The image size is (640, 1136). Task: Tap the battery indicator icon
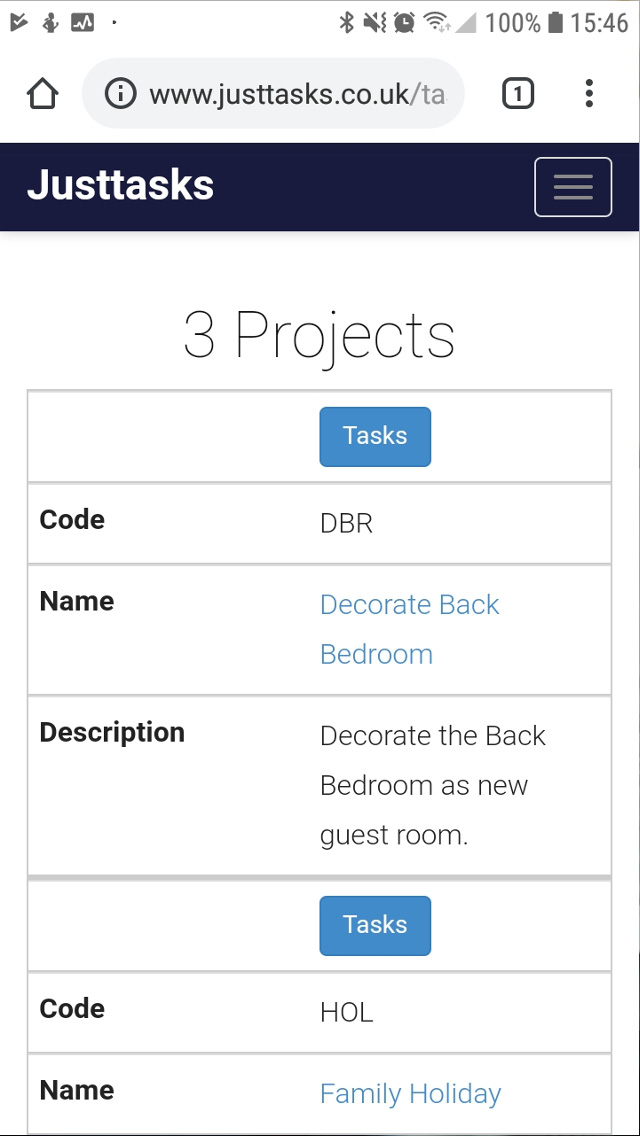(x=556, y=22)
